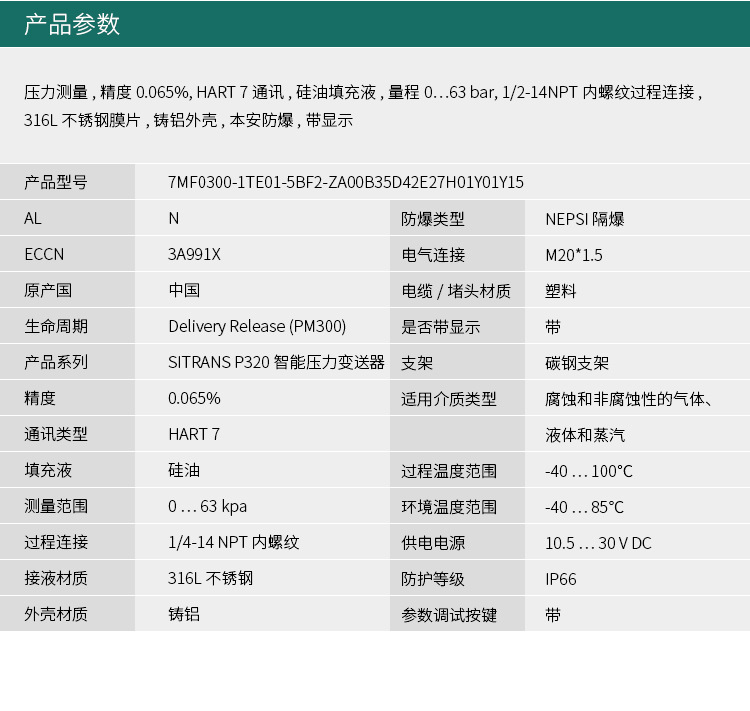The image size is (750, 711).
Task: Click the 碳钢支架 value
Action: [577, 363]
